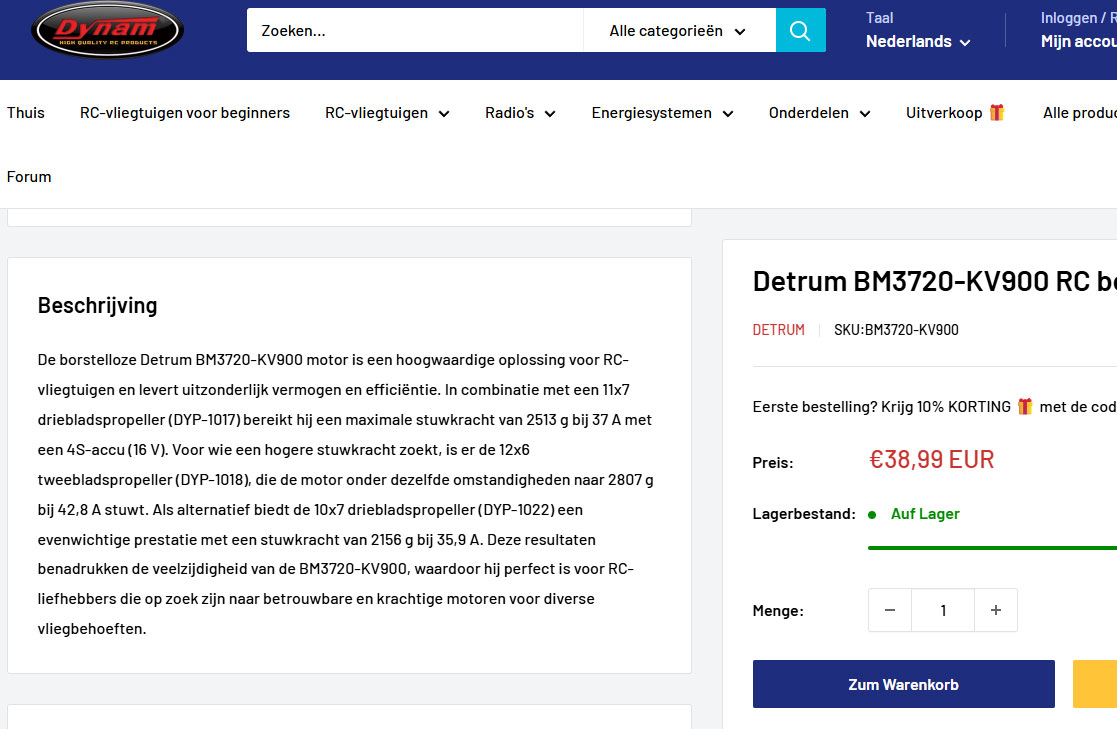Expand the Nederlands language selector
This screenshot has height=729, width=1117.
(x=918, y=42)
